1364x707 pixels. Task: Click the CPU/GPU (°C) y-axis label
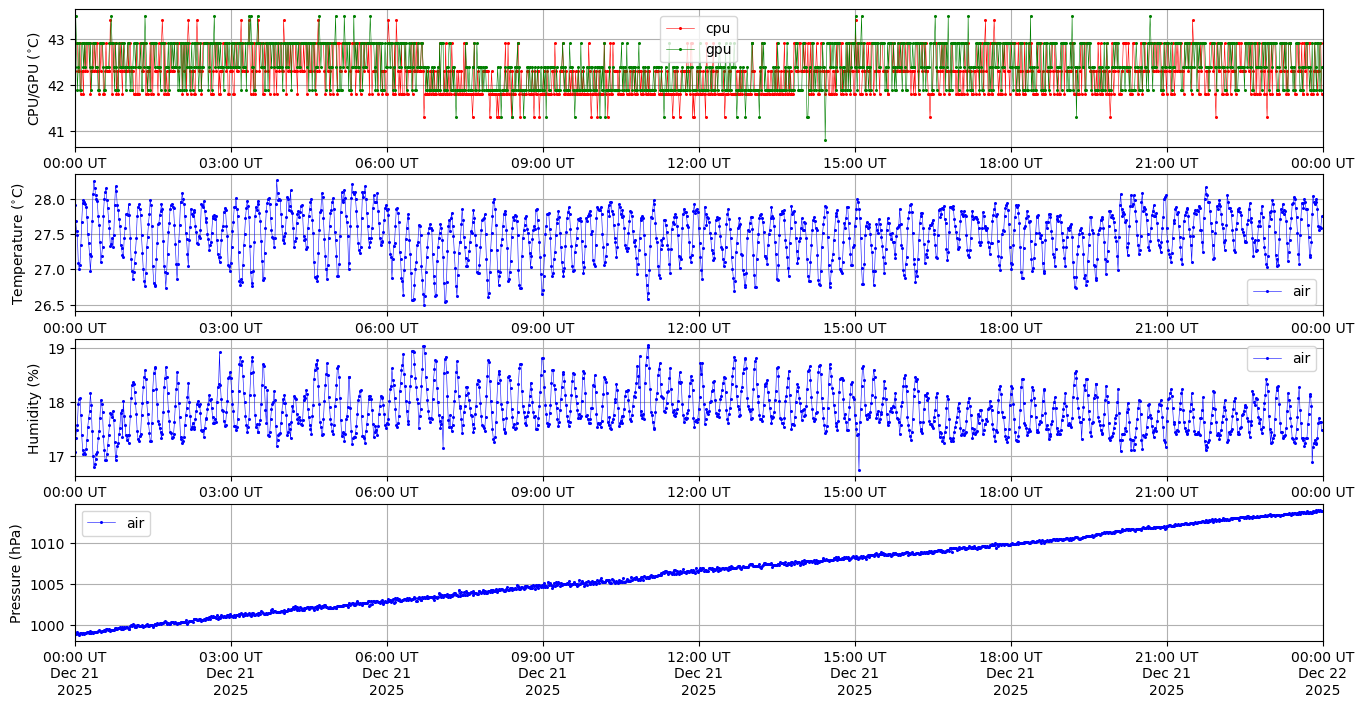point(33,79)
